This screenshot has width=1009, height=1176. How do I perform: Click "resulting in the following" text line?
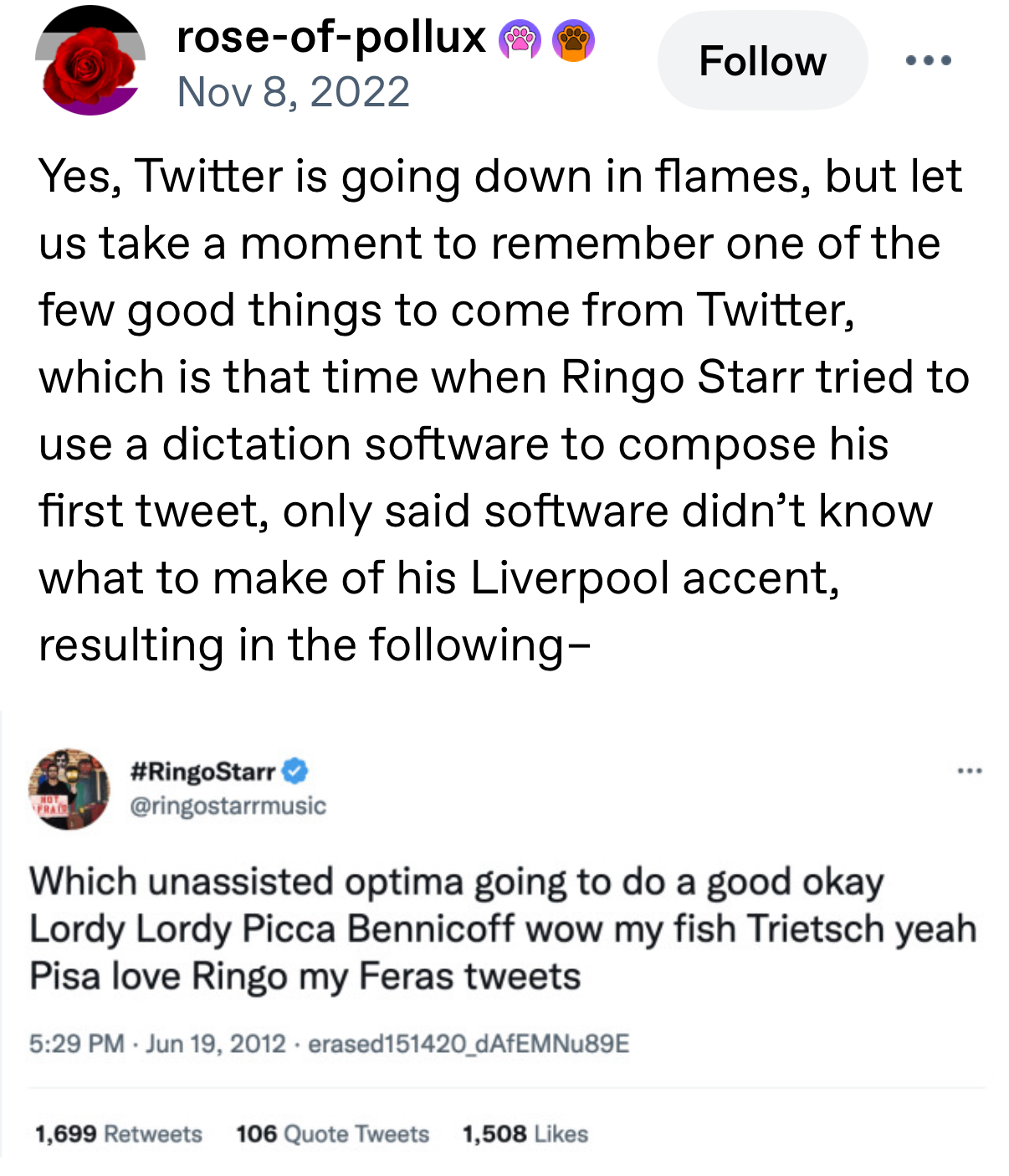click(315, 645)
